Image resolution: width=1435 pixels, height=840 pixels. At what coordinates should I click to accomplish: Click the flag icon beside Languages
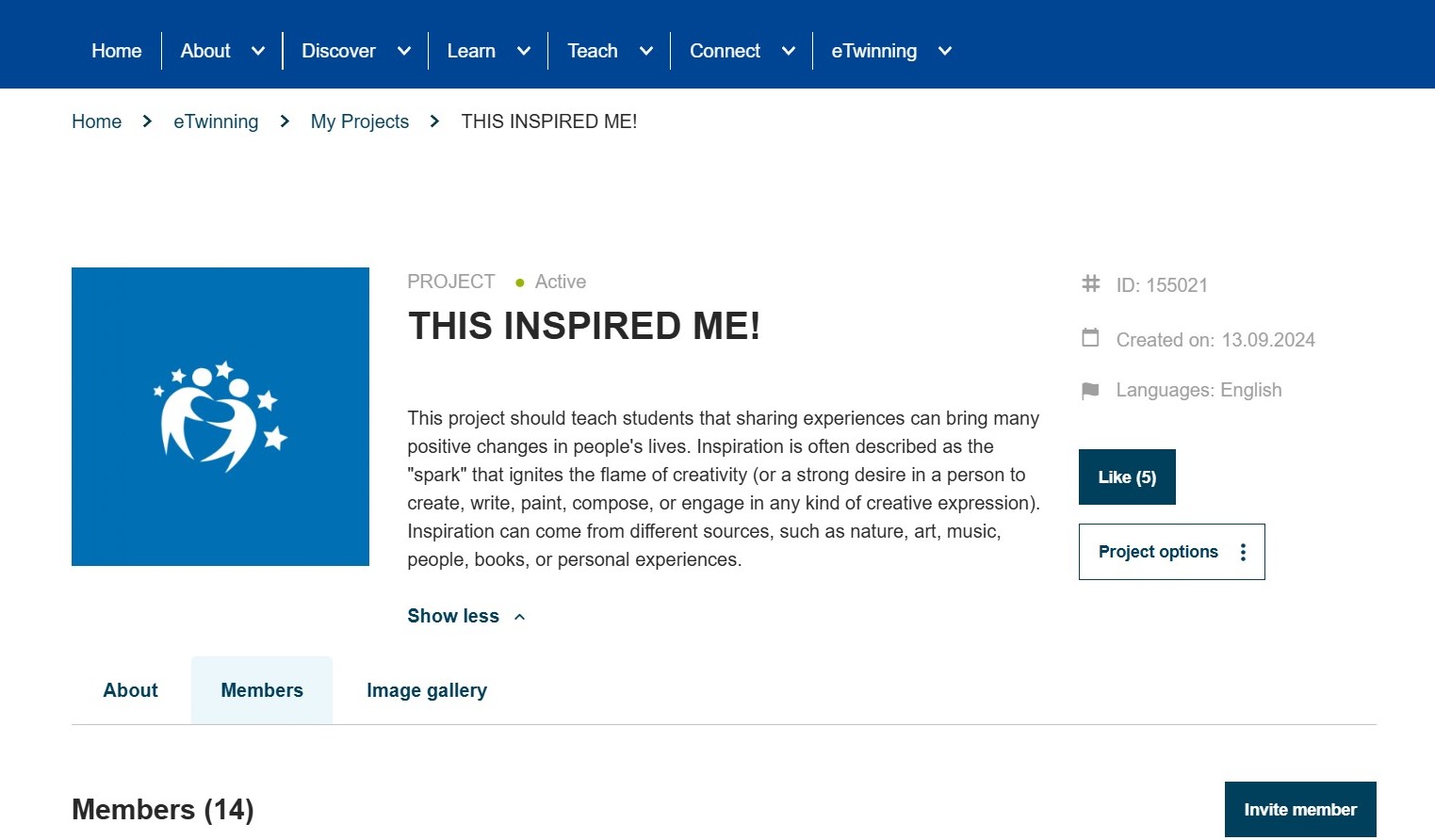click(1090, 391)
